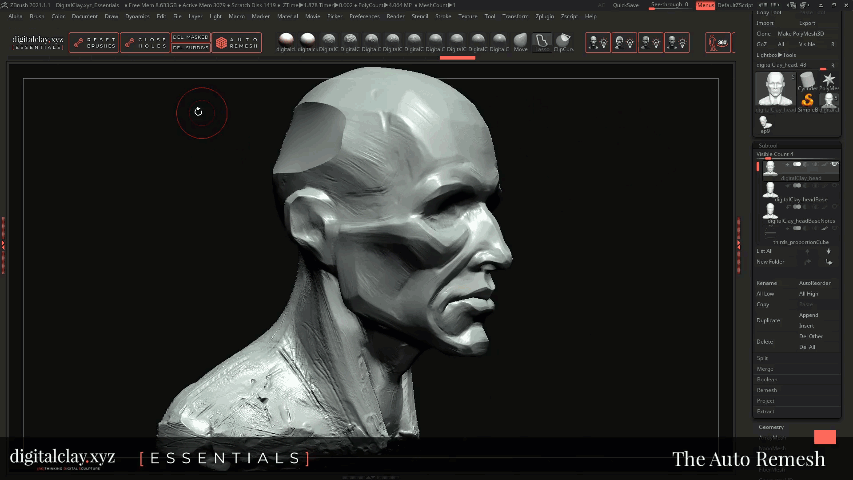Image resolution: width=853 pixels, height=480 pixels.
Task: Click the Close Holes button
Action: click(x=145, y=42)
